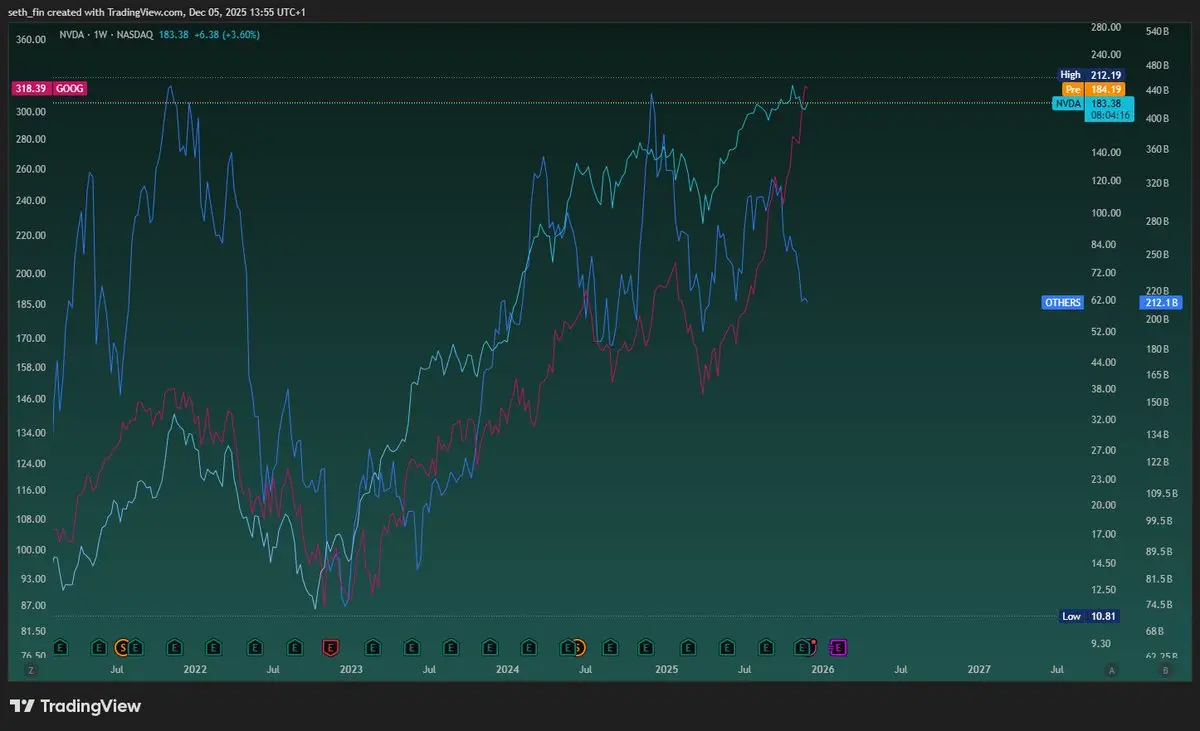Click the earnings marker directly left of the 2024 label
Image resolution: width=1200 pixels, height=731 pixels.
pyautogui.click(x=489, y=648)
